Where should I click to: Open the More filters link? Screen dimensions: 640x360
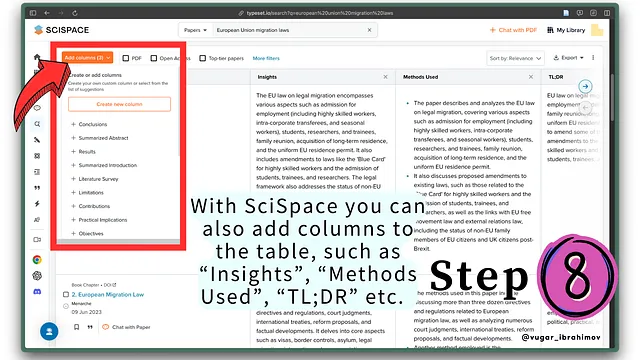pos(266,58)
